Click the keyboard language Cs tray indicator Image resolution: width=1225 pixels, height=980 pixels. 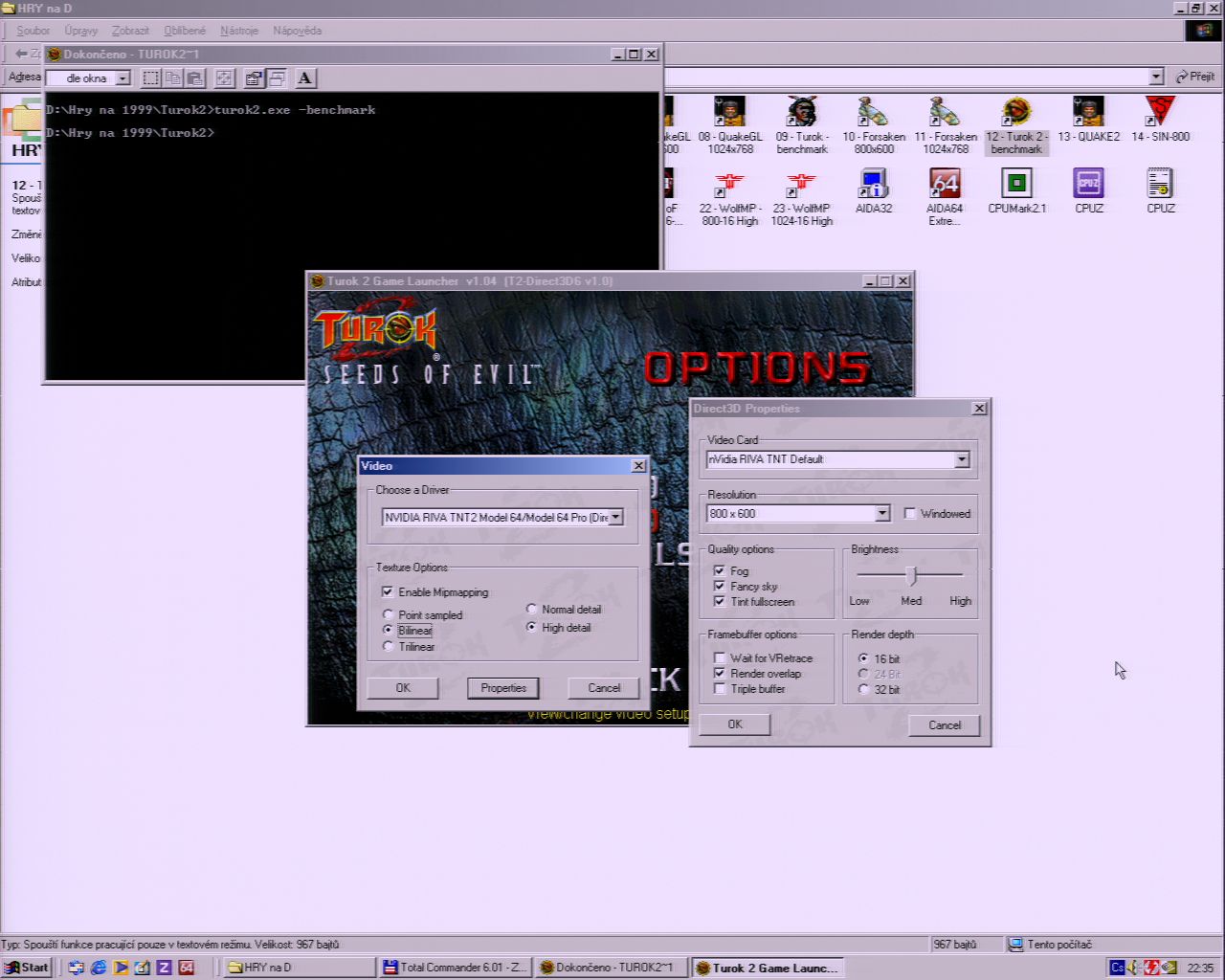click(x=1117, y=968)
